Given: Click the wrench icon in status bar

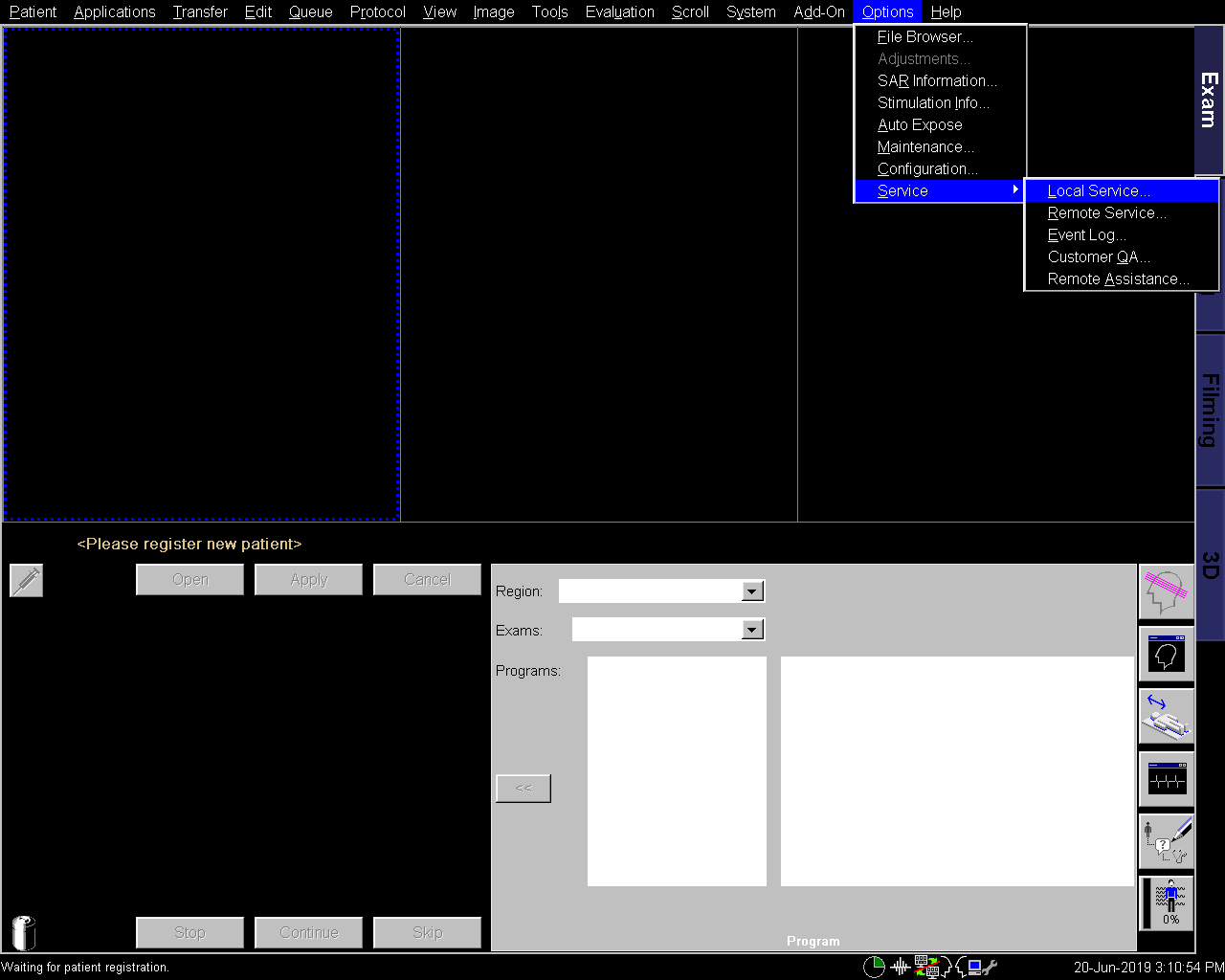Looking at the screenshot, I should click(x=990, y=967).
